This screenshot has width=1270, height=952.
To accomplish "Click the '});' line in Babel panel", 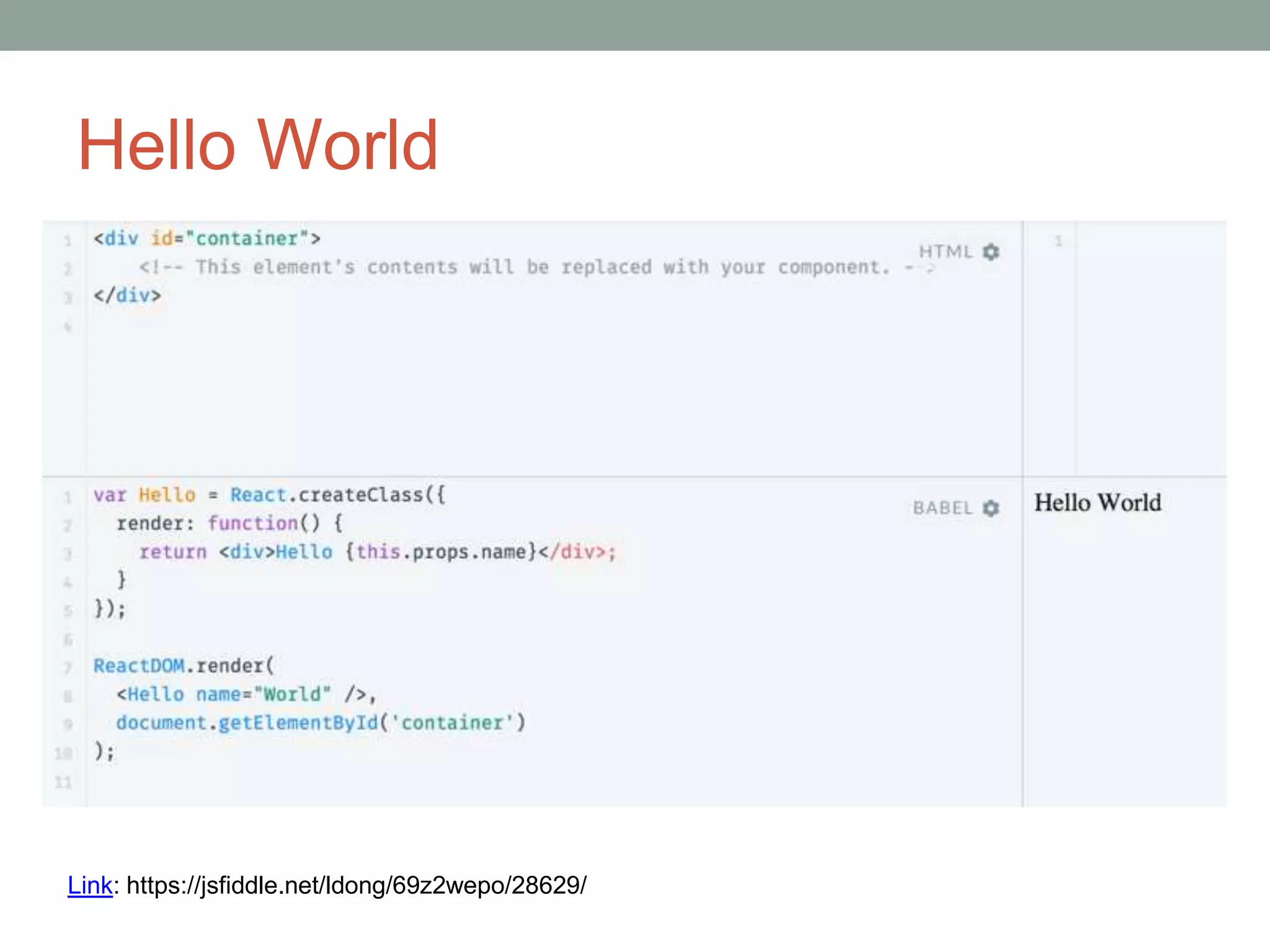I will (110, 609).
